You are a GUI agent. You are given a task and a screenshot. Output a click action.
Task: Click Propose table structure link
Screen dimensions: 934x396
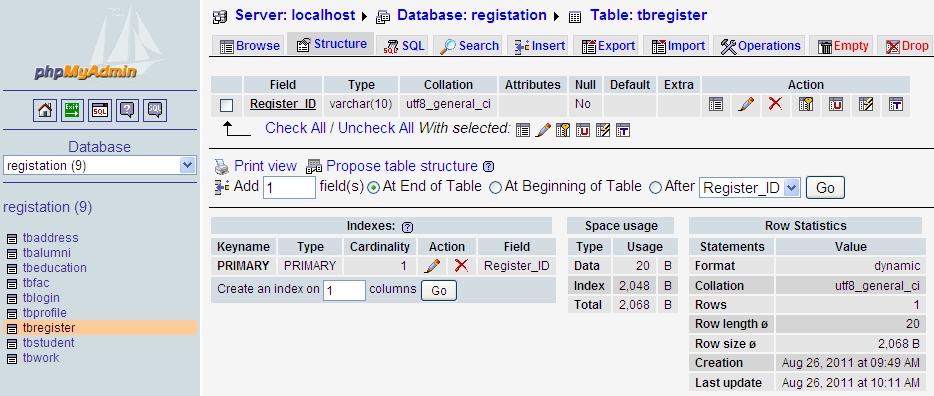(x=401, y=166)
